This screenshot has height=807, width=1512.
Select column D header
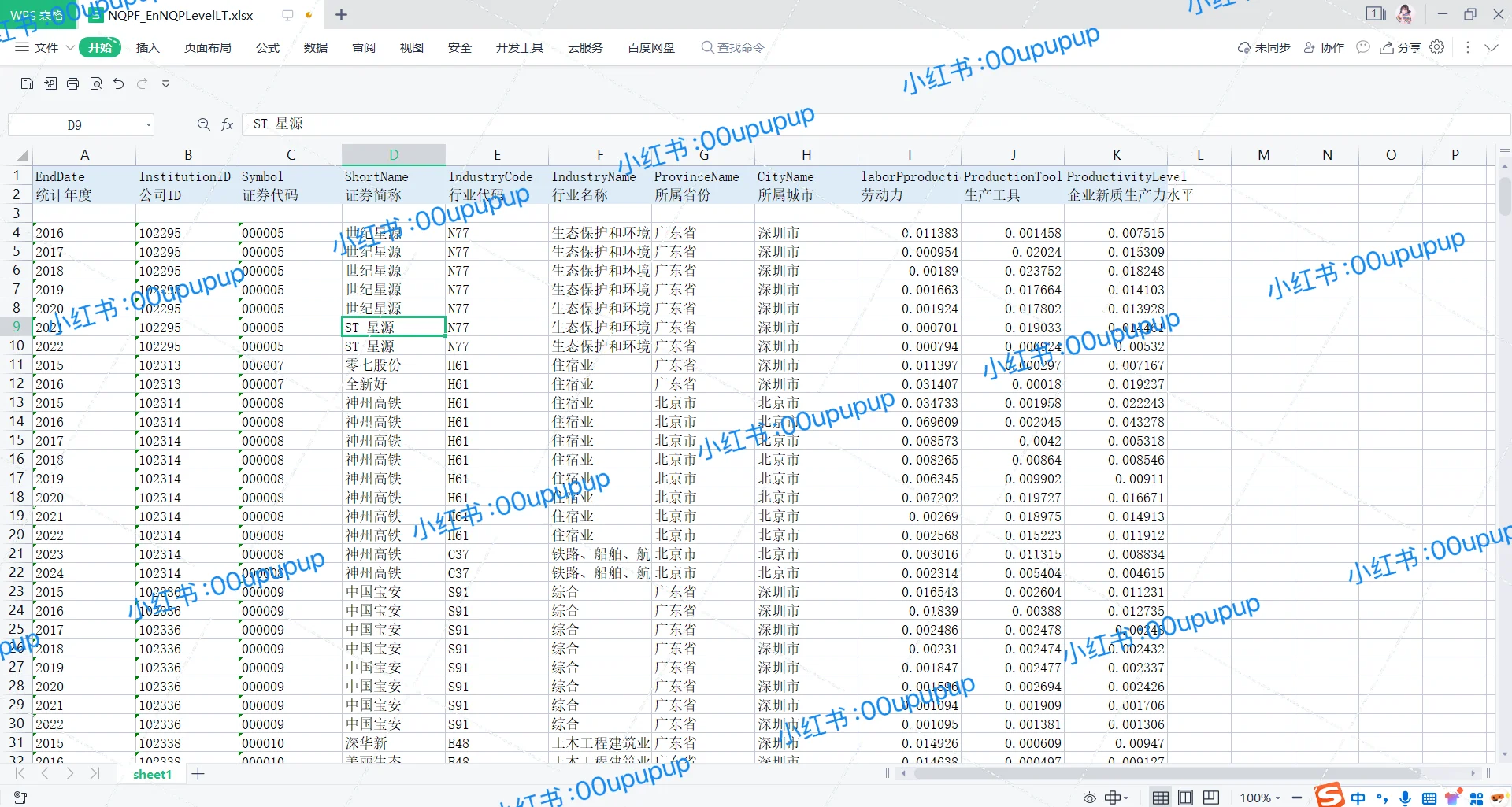pos(394,155)
